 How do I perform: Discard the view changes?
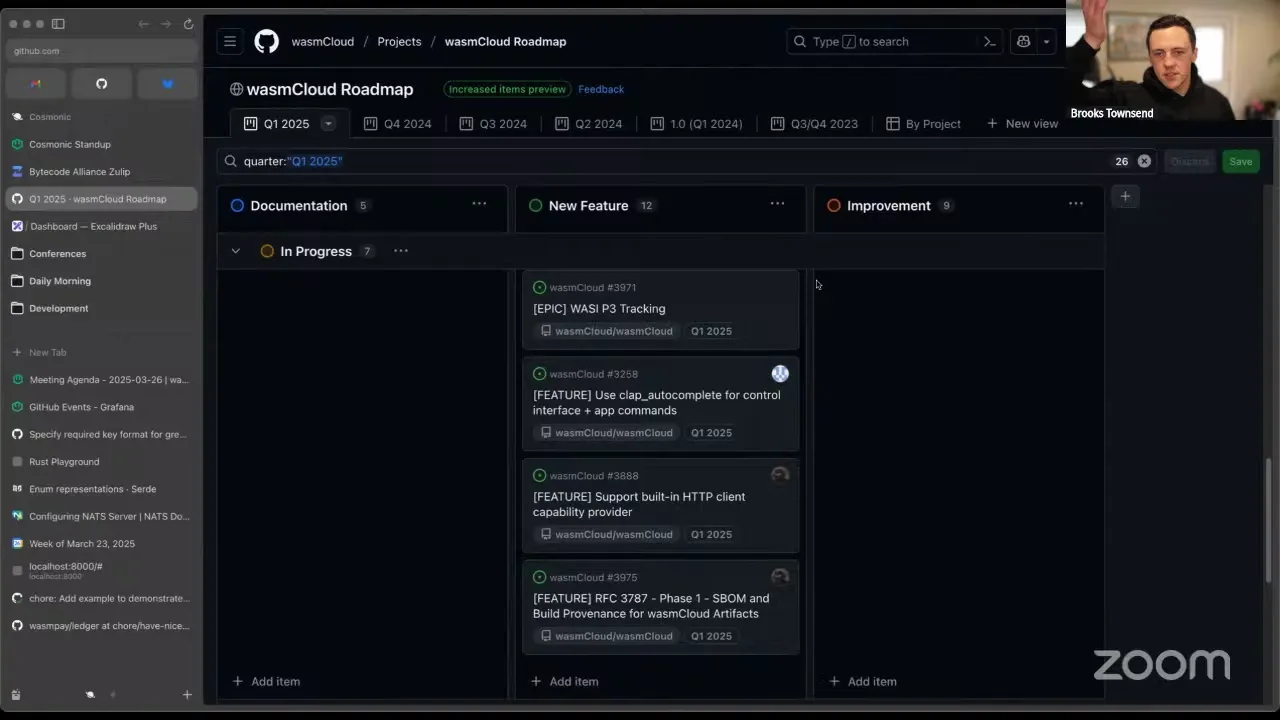click(x=1189, y=161)
